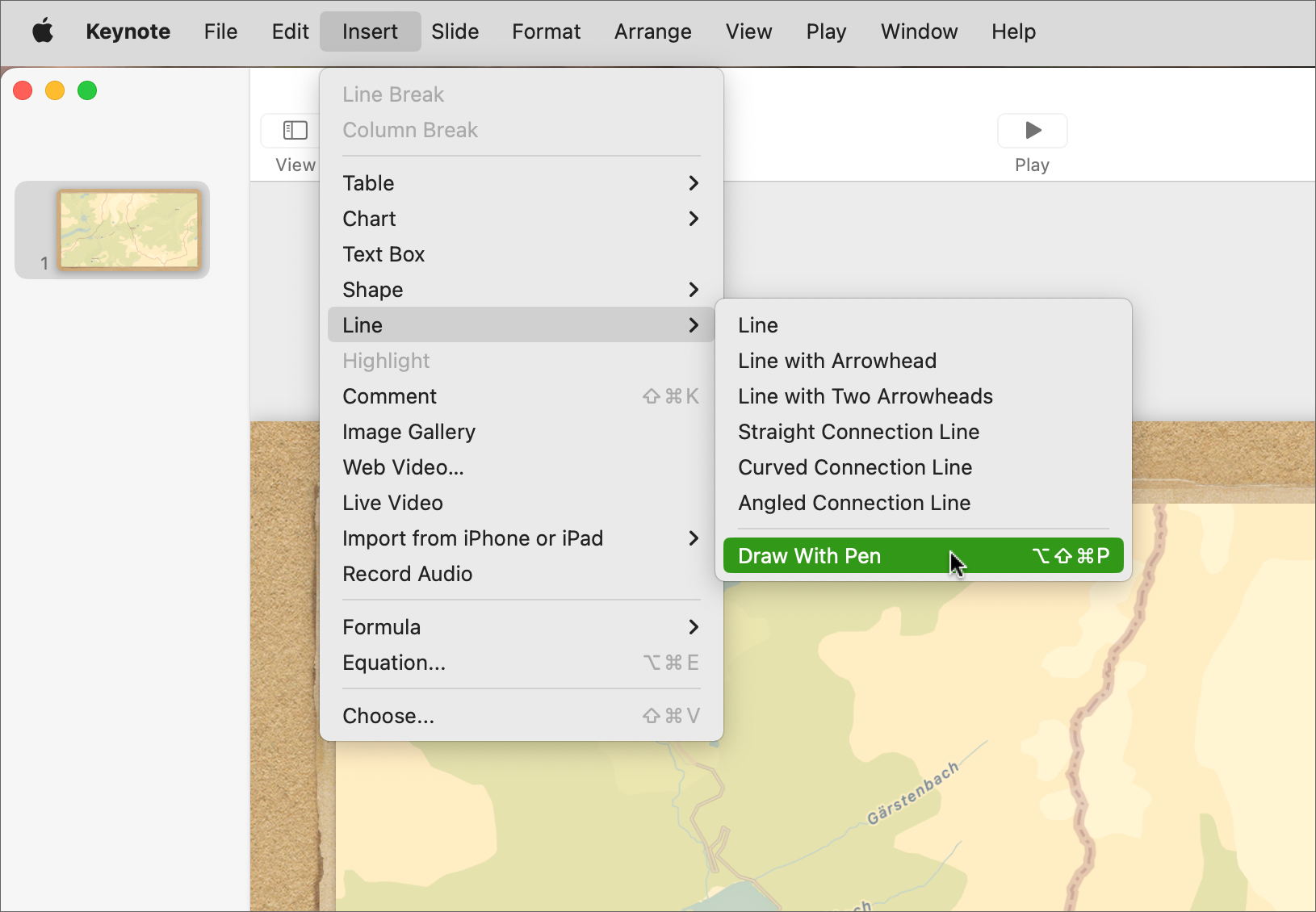Choose Web Video… option

point(521,467)
